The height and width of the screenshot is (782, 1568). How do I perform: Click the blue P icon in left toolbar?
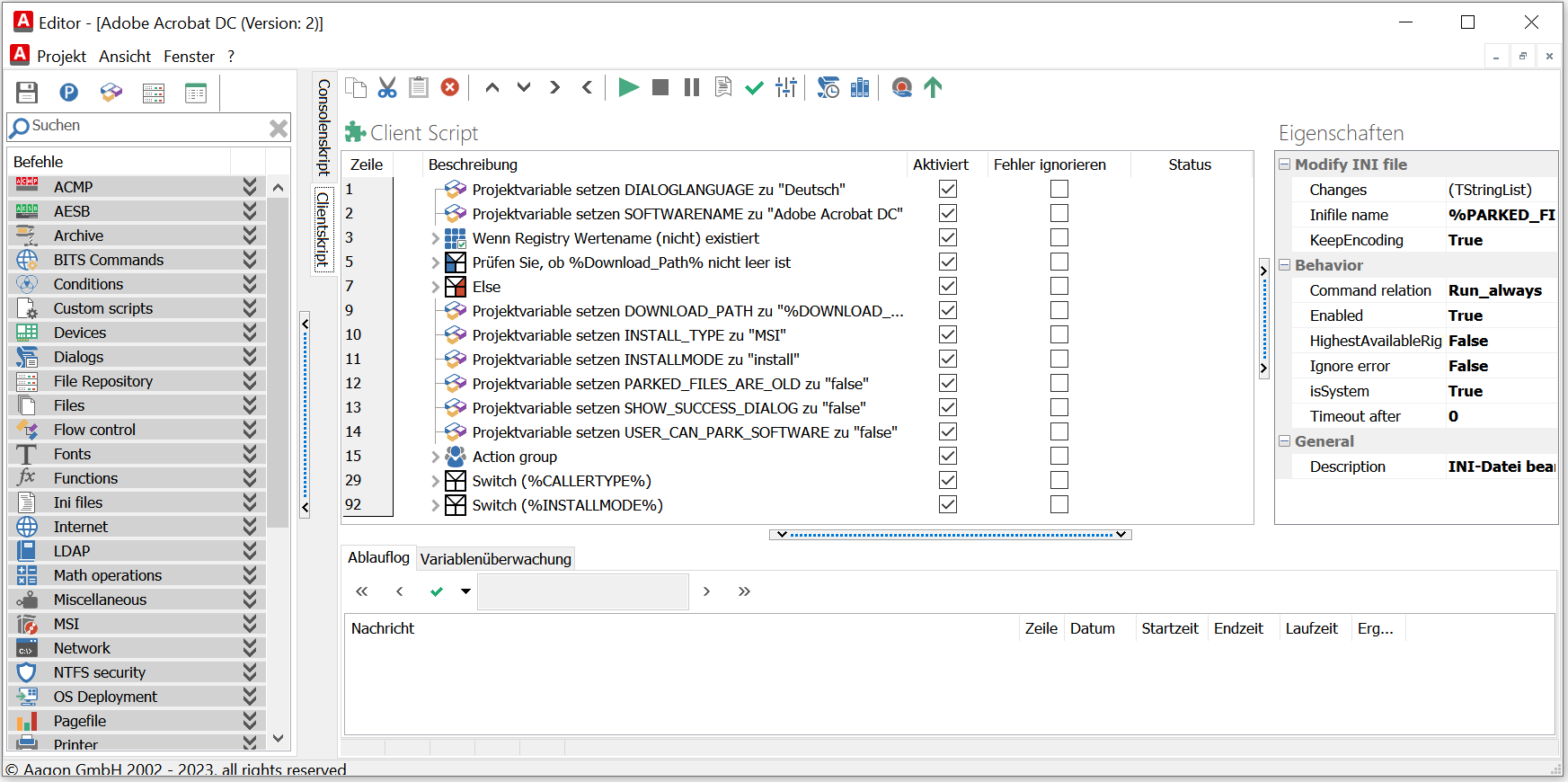pos(68,93)
